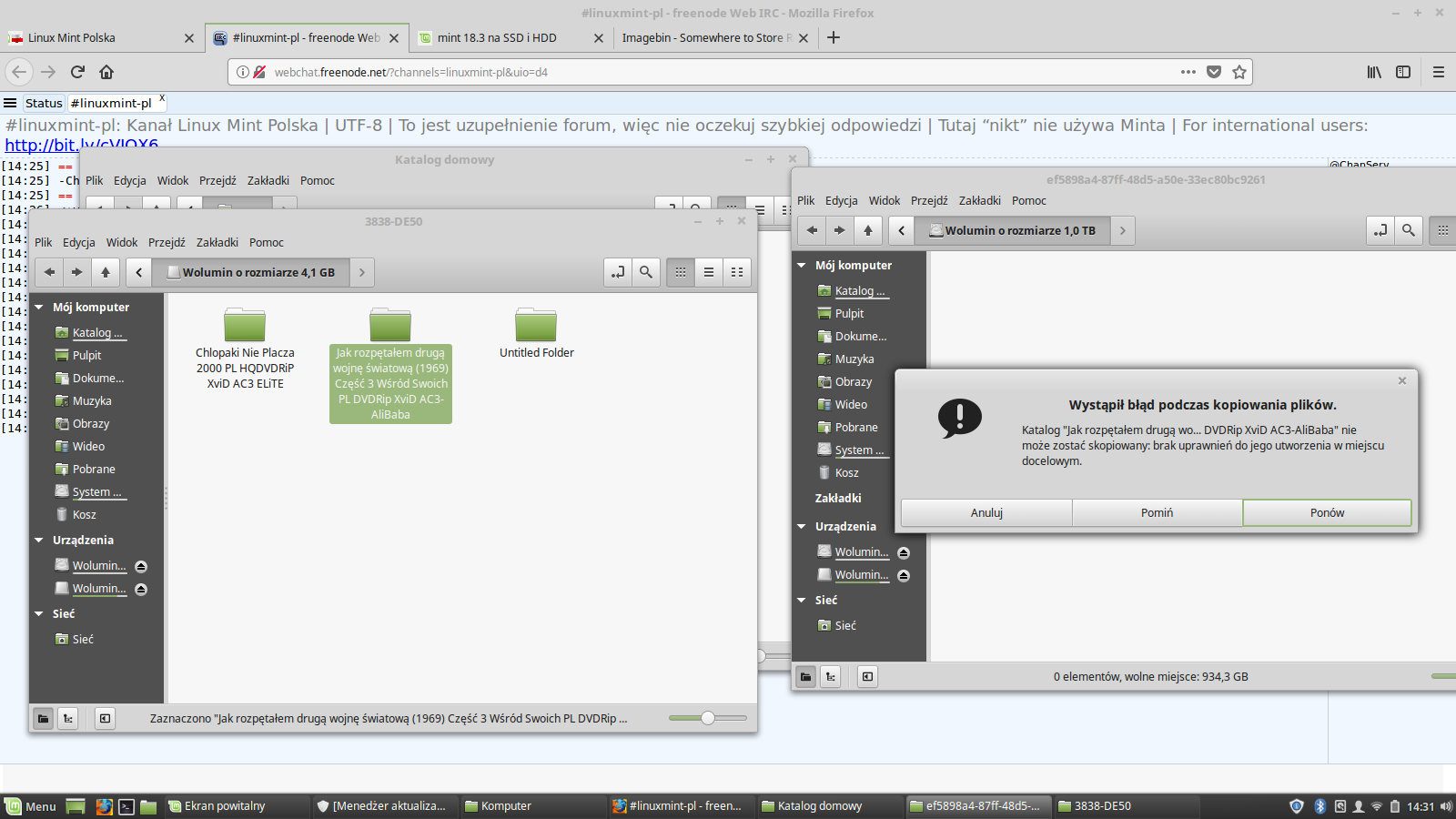Adjust zoom slider in 3838-DE50 status bar

pyautogui.click(x=708, y=718)
